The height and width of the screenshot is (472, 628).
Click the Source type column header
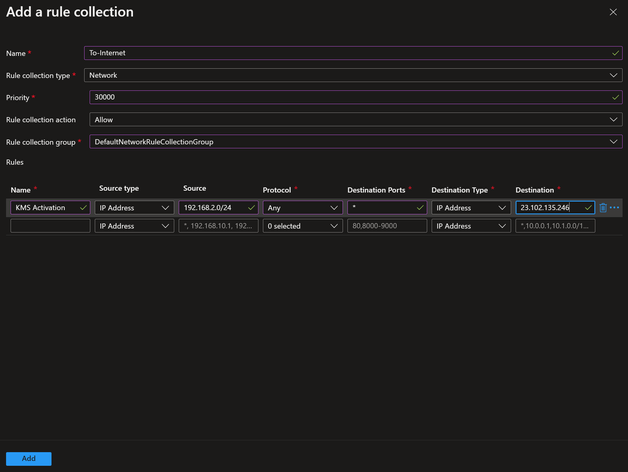119,188
